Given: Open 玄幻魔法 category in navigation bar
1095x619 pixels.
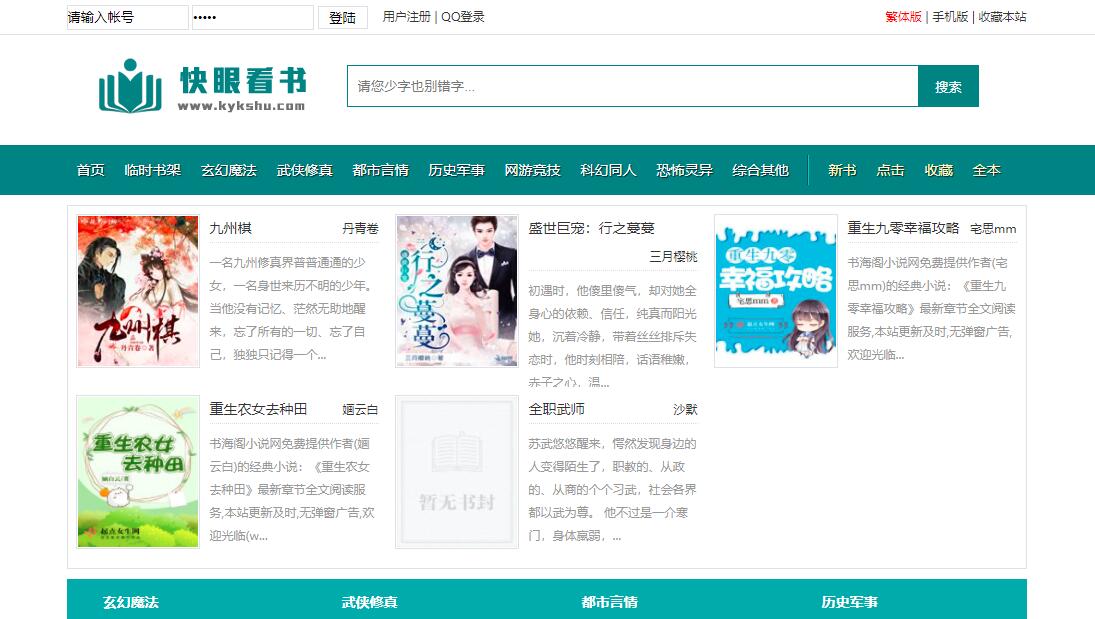Looking at the screenshot, I should pyautogui.click(x=228, y=170).
